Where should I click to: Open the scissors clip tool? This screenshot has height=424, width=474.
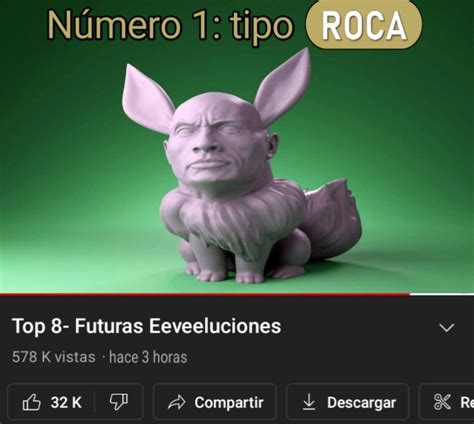[x=442, y=402]
